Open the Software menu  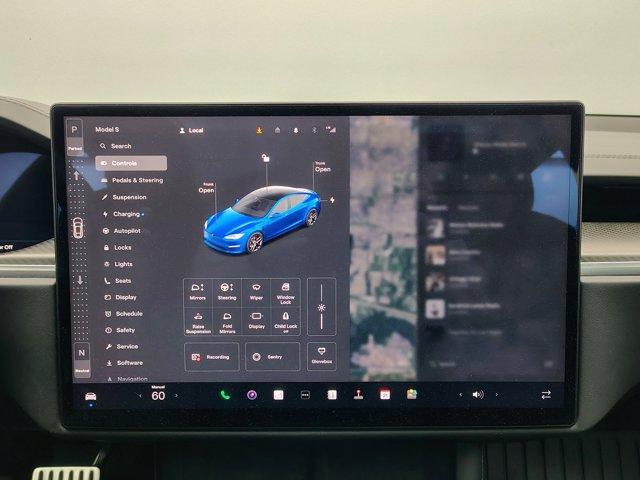124,363
